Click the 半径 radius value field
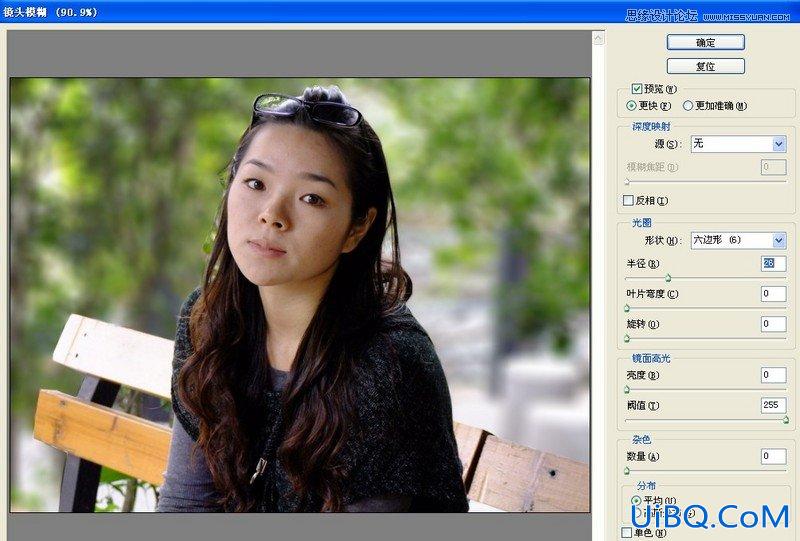Screen dimensions: 800x541 click(x=773, y=263)
